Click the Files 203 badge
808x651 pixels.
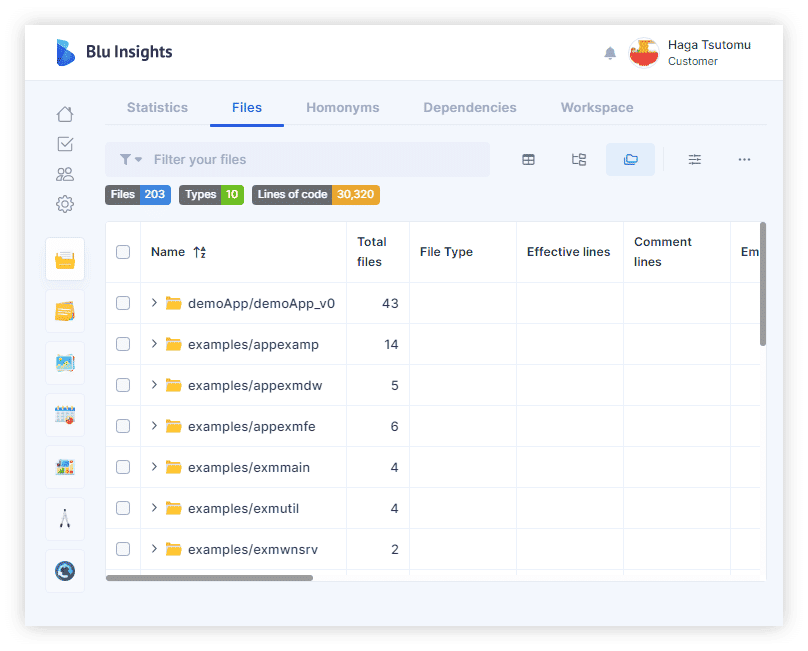point(138,195)
